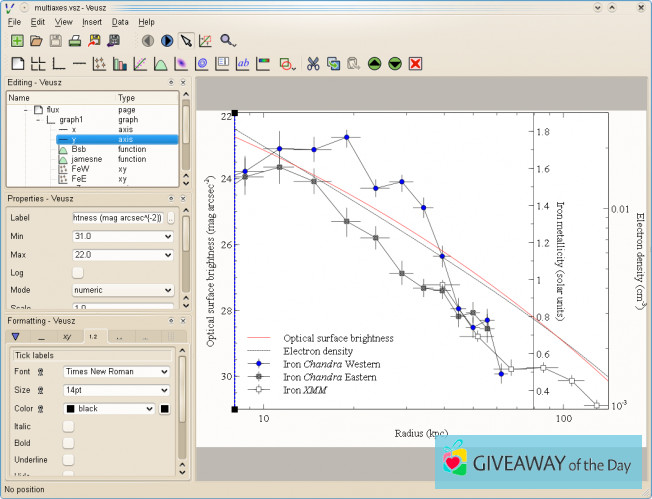Add a function plot widget
652x499 pixels.
(161, 64)
